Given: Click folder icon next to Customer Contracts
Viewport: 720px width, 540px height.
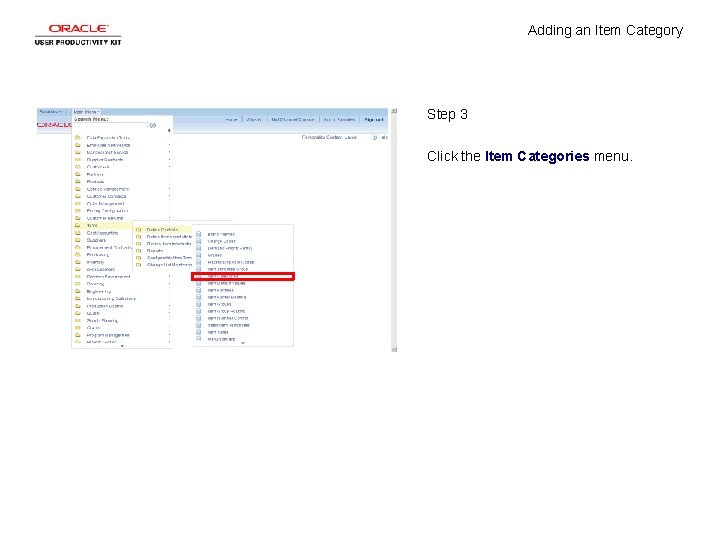Looking at the screenshot, I should (x=78, y=196).
